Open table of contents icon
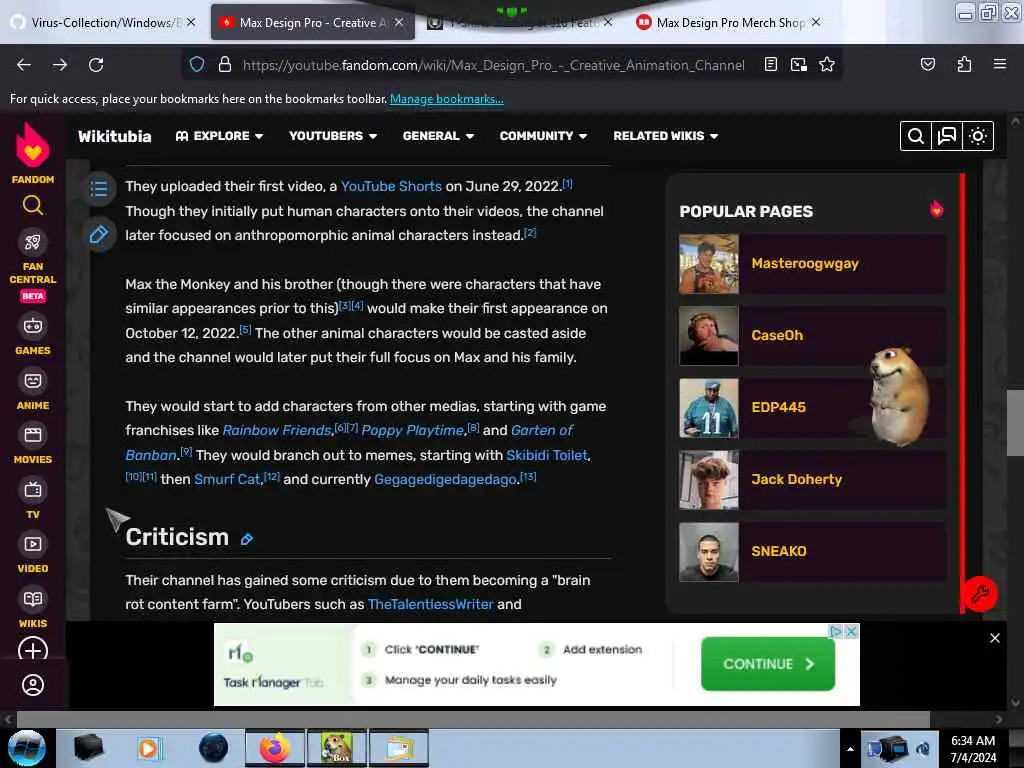 coord(99,189)
